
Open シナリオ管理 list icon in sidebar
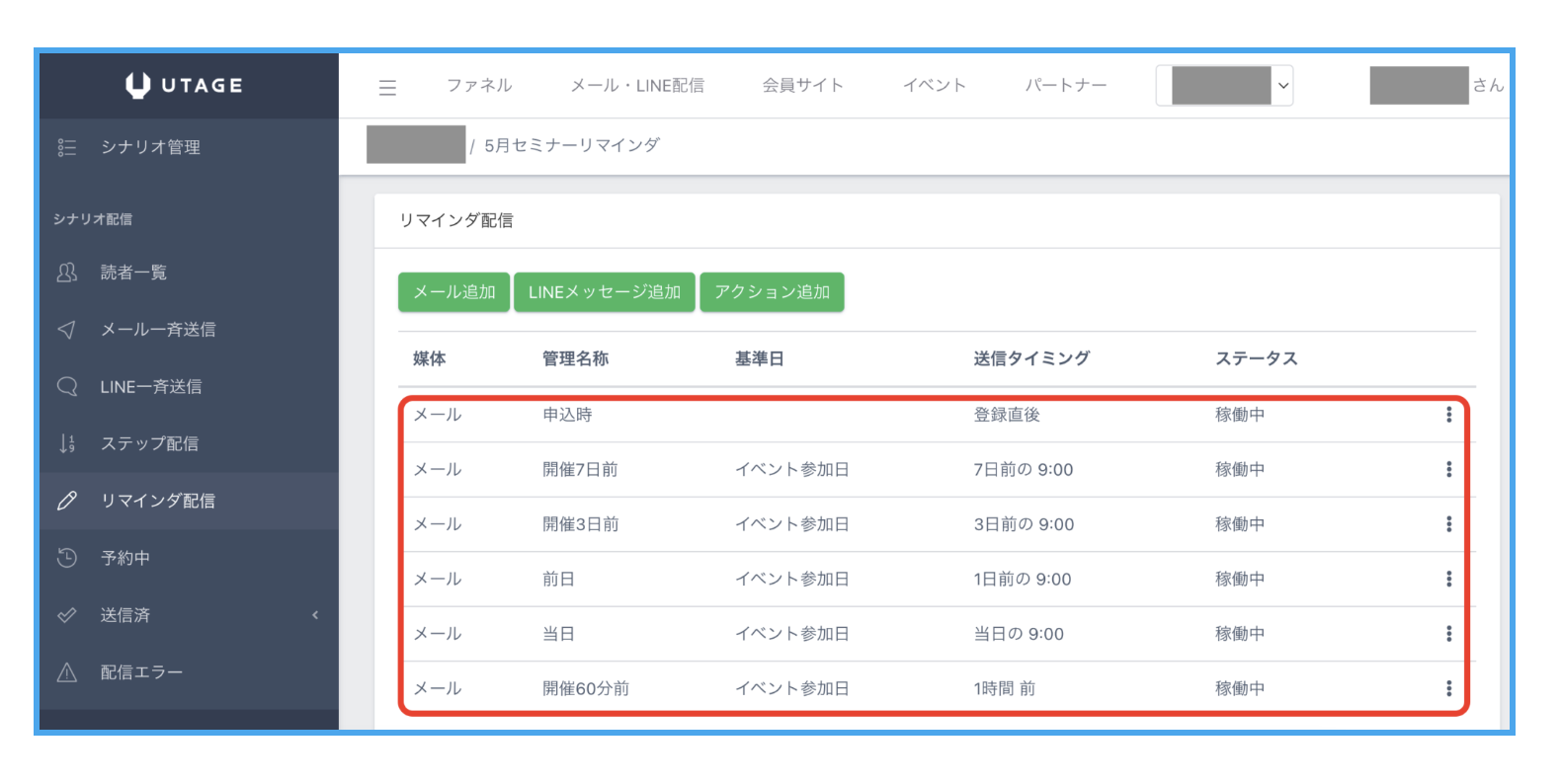(x=67, y=147)
